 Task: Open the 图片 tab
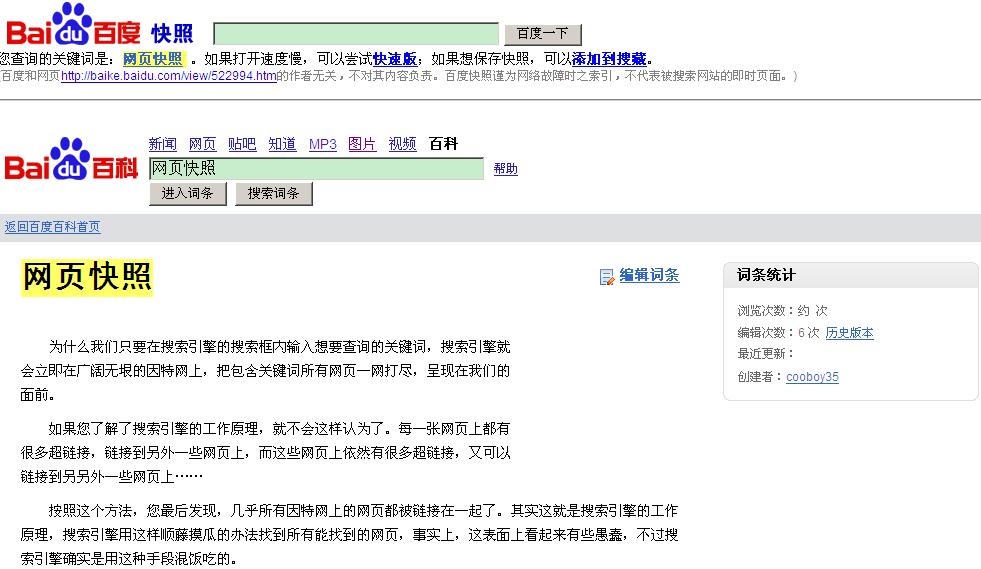pos(362,144)
